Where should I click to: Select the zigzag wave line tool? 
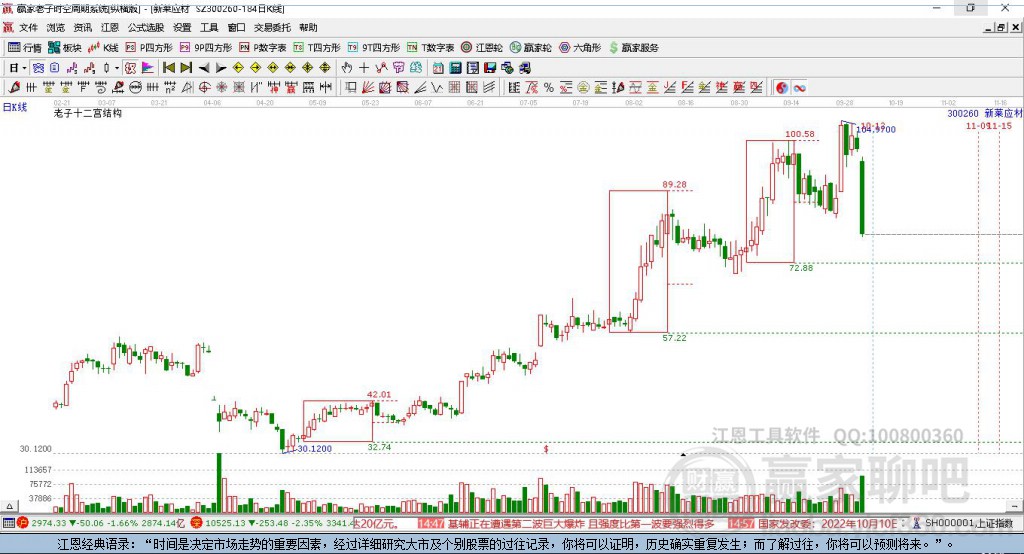click(437, 87)
